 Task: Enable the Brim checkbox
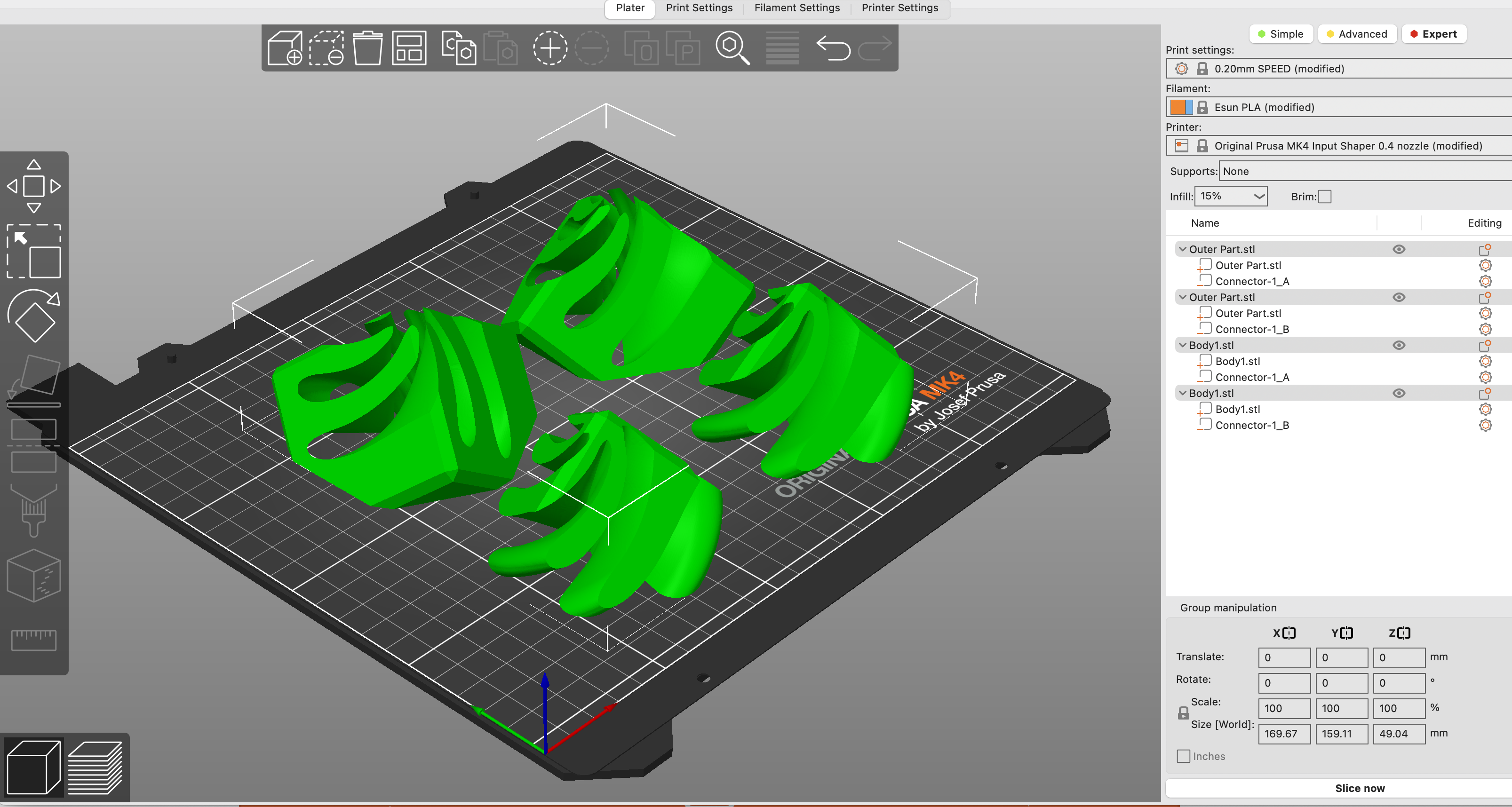click(1325, 197)
